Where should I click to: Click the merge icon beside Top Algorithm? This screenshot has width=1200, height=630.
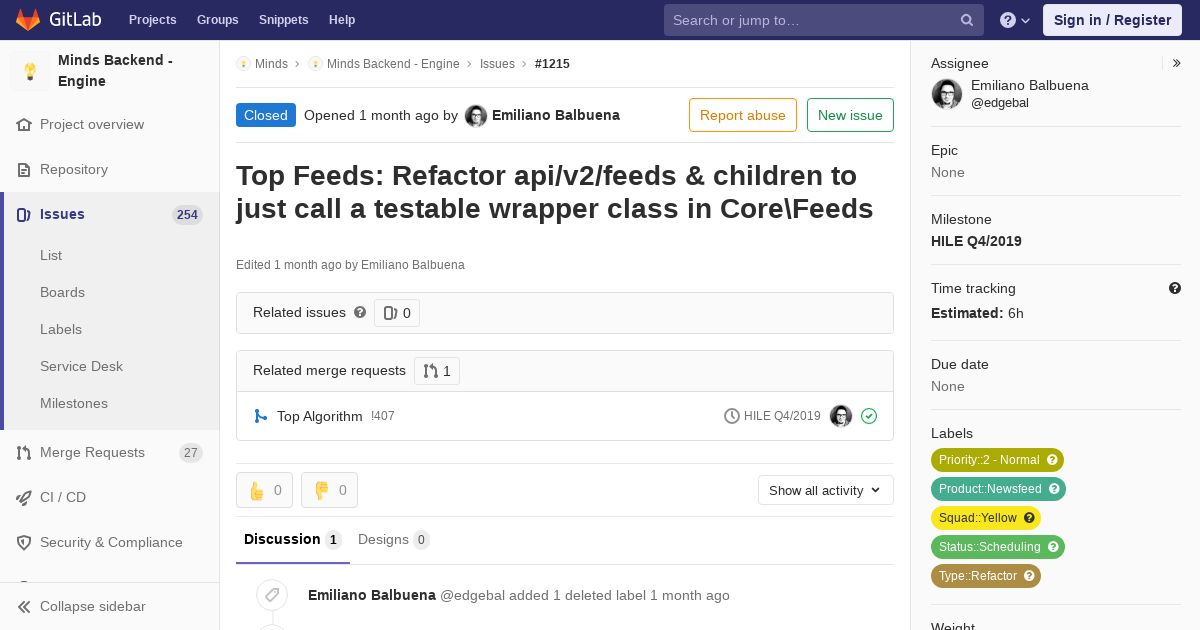click(x=260, y=416)
